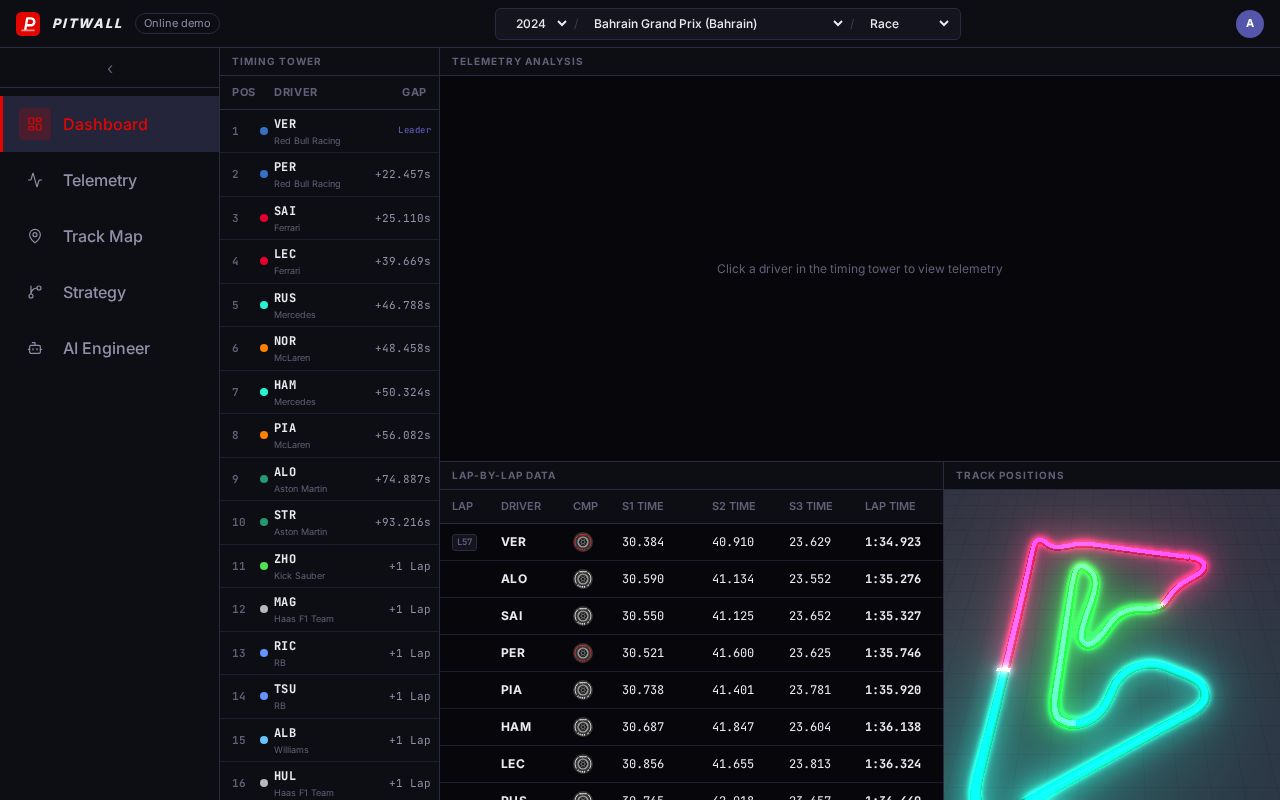Viewport: 1280px width, 800px height.
Task: Click the S1 TIME column header
Action: (x=643, y=506)
